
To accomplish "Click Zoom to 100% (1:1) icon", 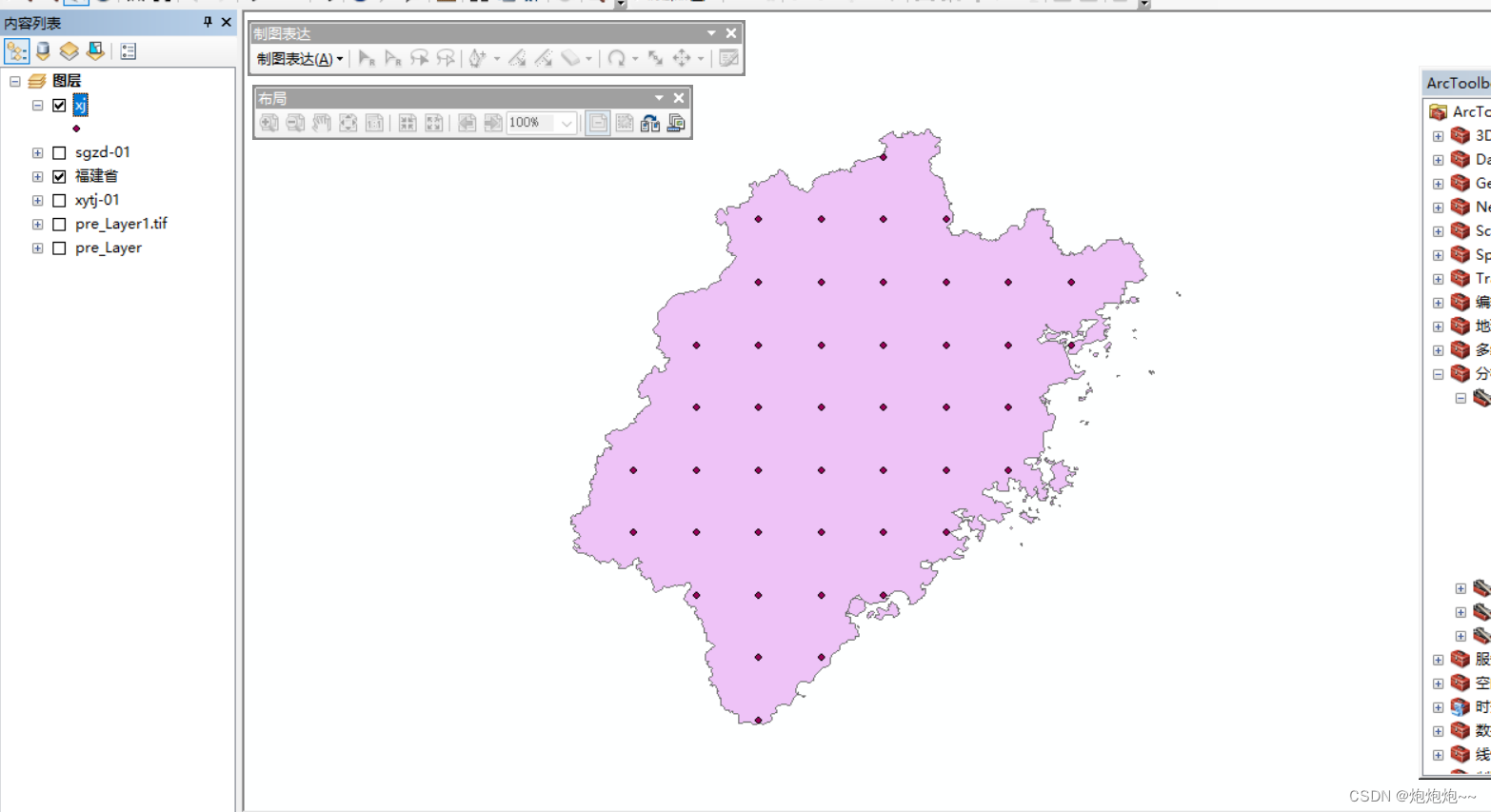I will (x=374, y=123).
